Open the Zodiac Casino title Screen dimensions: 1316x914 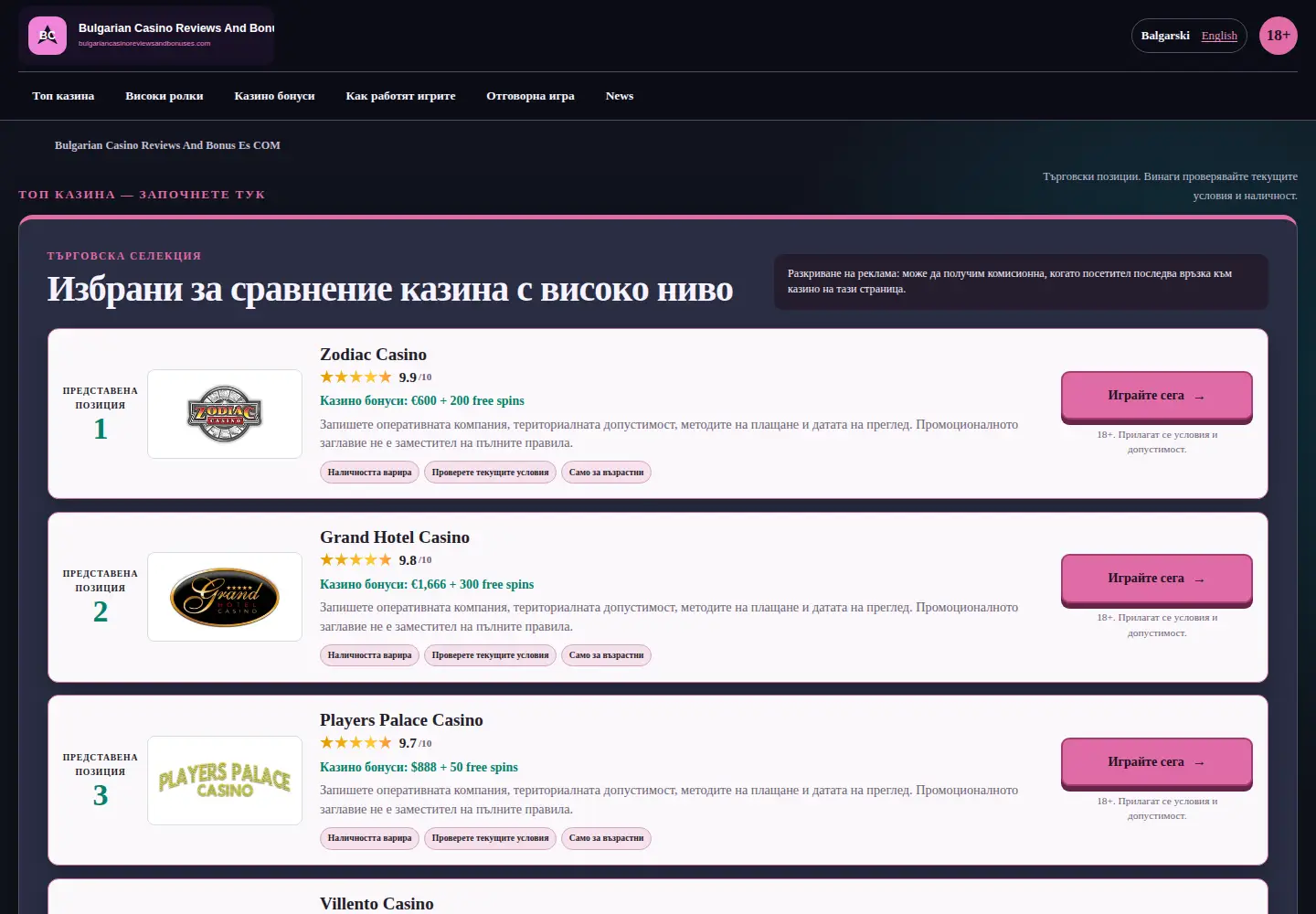coord(373,355)
